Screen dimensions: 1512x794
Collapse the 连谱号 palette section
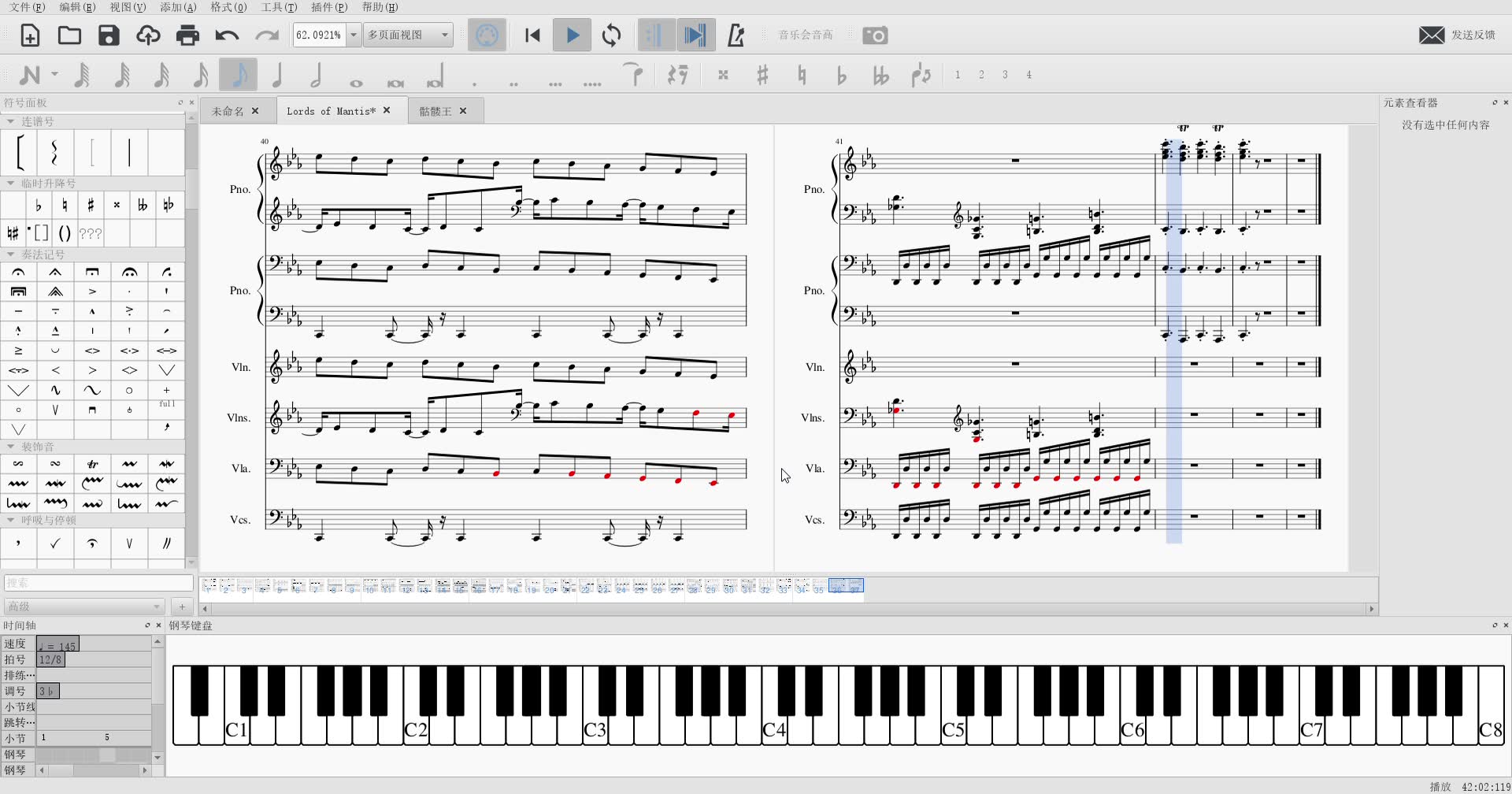click(10, 121)
